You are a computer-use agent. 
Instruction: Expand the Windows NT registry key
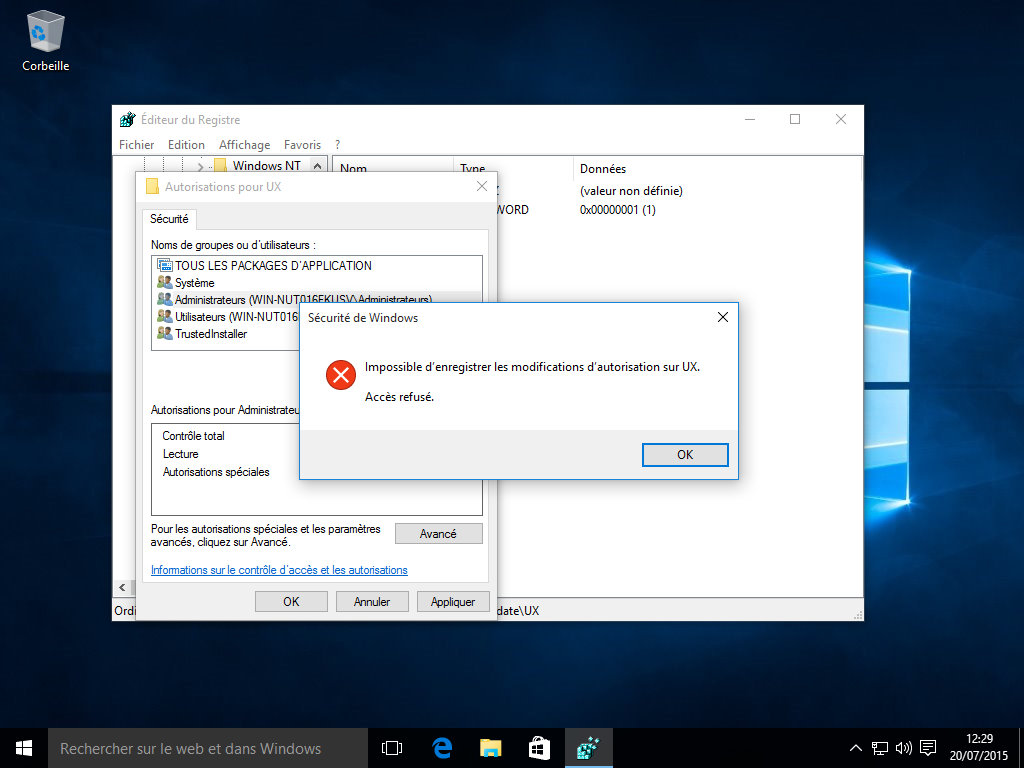(200, 166)
